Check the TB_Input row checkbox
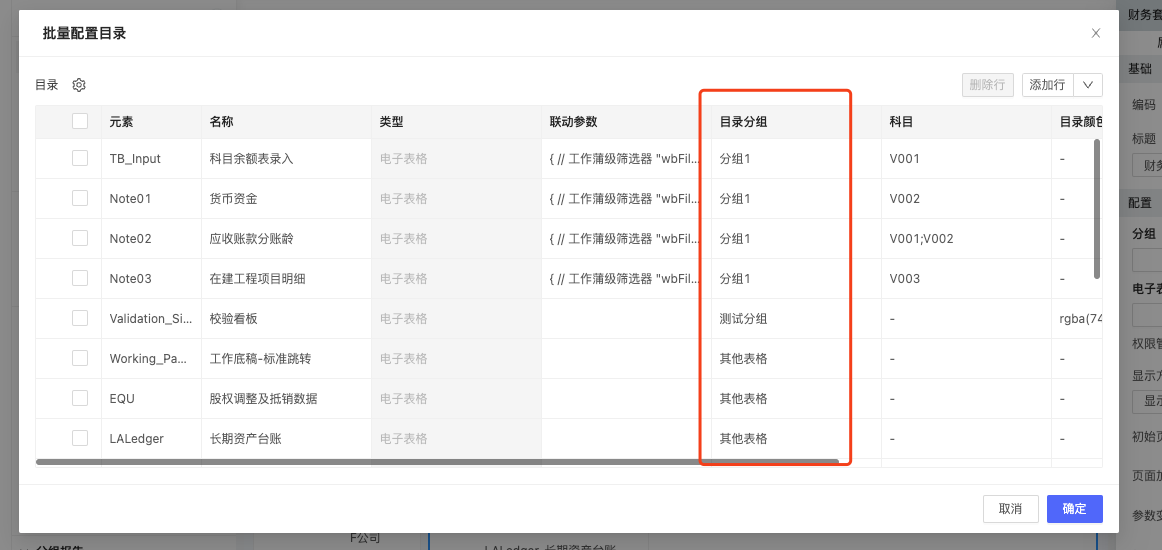Image resolution: width=1162 pixels, height=550 pixels. coord(80,158)
